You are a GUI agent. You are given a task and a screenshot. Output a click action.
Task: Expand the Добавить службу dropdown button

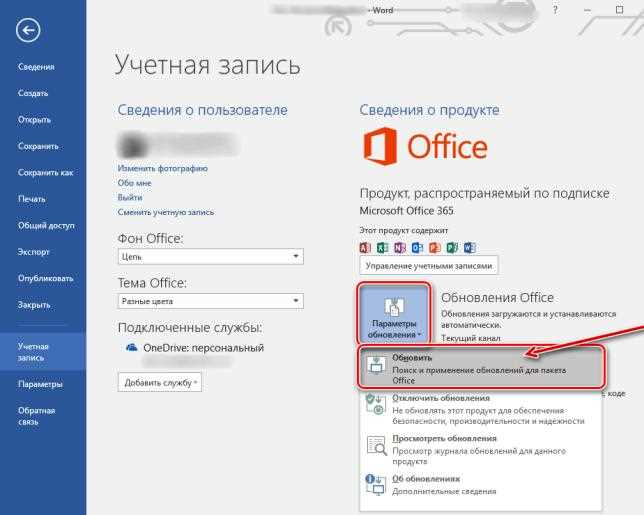tap(160, 382)
